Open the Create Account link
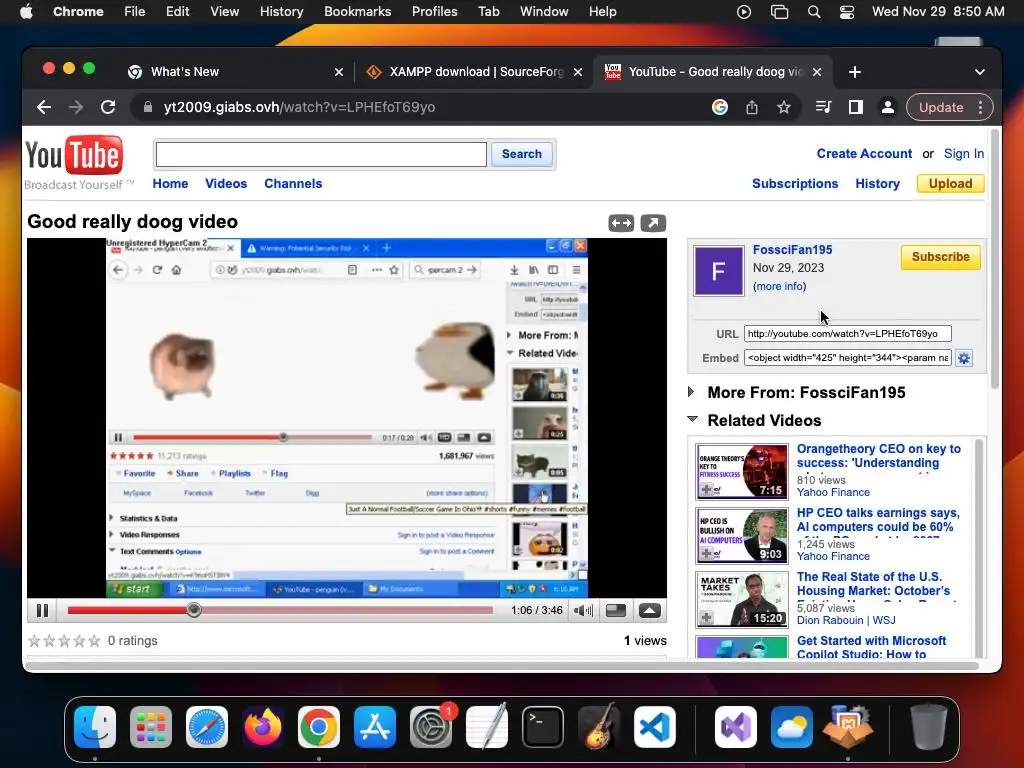 point(864,153)
